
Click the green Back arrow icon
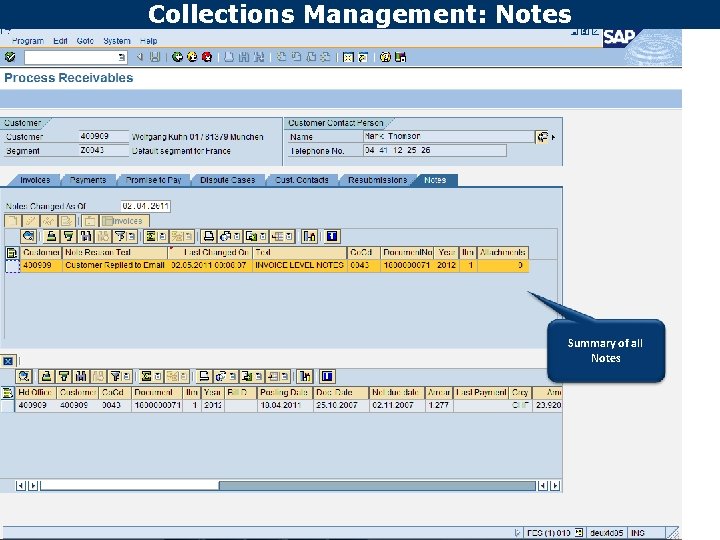click(x=177, y=57)
